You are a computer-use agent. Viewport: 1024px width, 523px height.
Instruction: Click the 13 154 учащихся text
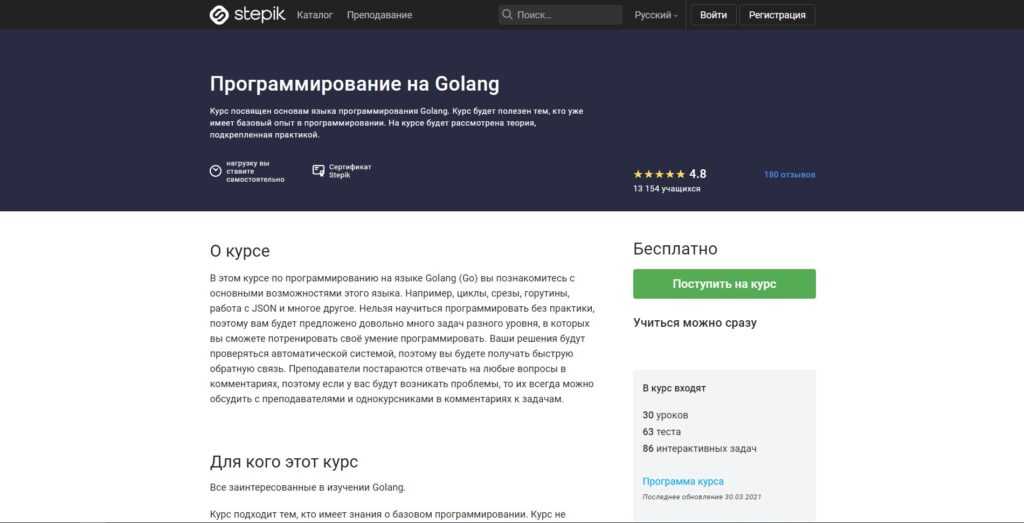[x=667, y=189]
